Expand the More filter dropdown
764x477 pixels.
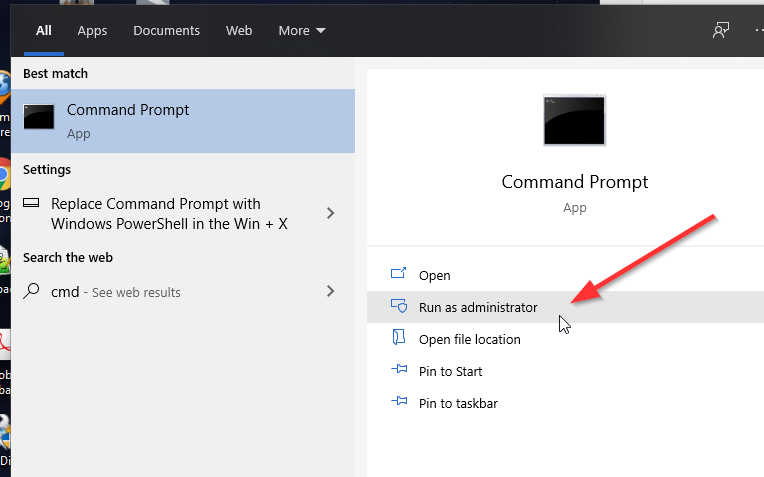point(302,31)
